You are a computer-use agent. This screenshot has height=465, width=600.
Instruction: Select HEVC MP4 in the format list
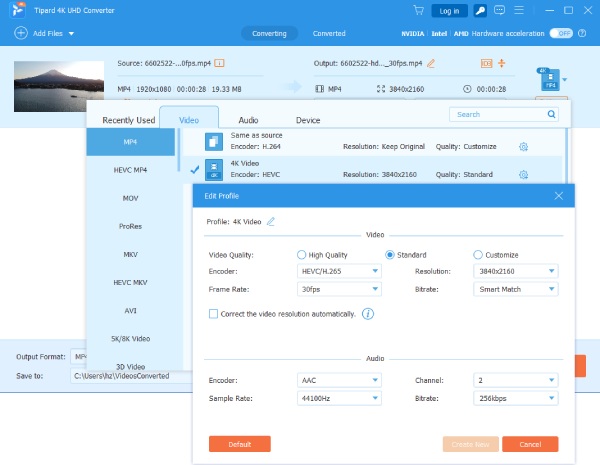130,170
